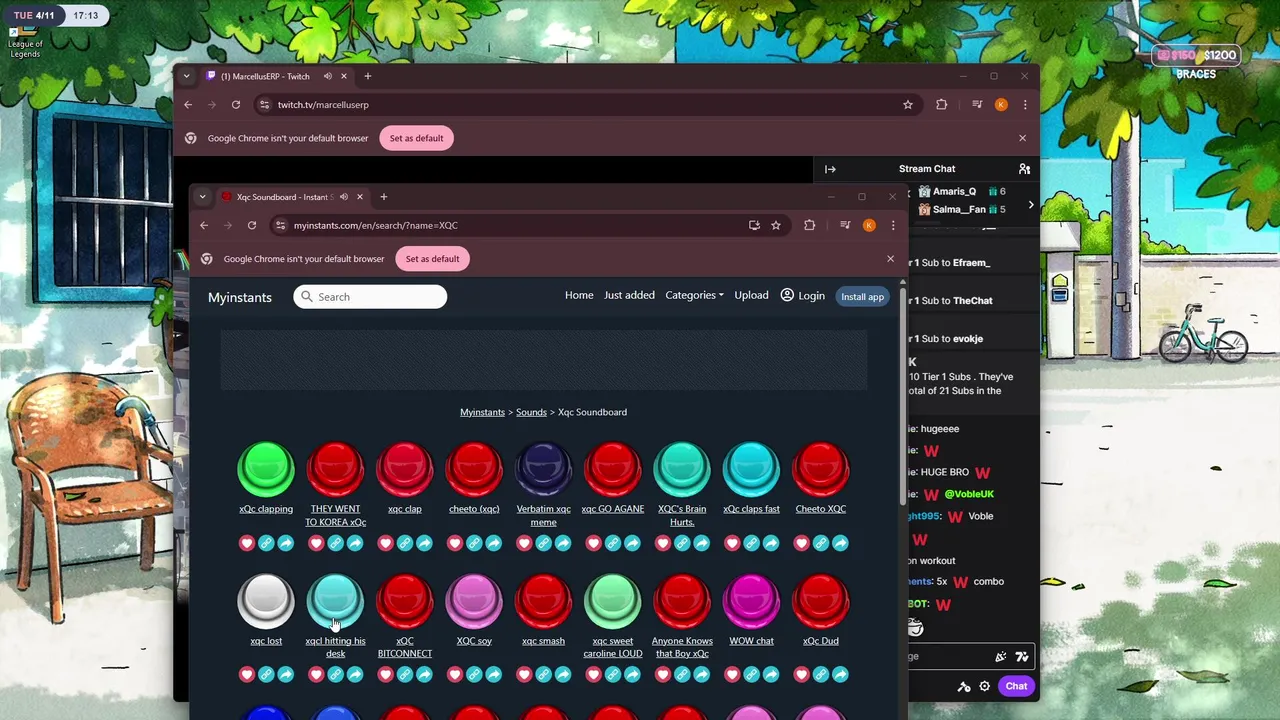The image size is (1280, 720).
Task: Open Myinstants logo link
Action: tap(240, 297)
